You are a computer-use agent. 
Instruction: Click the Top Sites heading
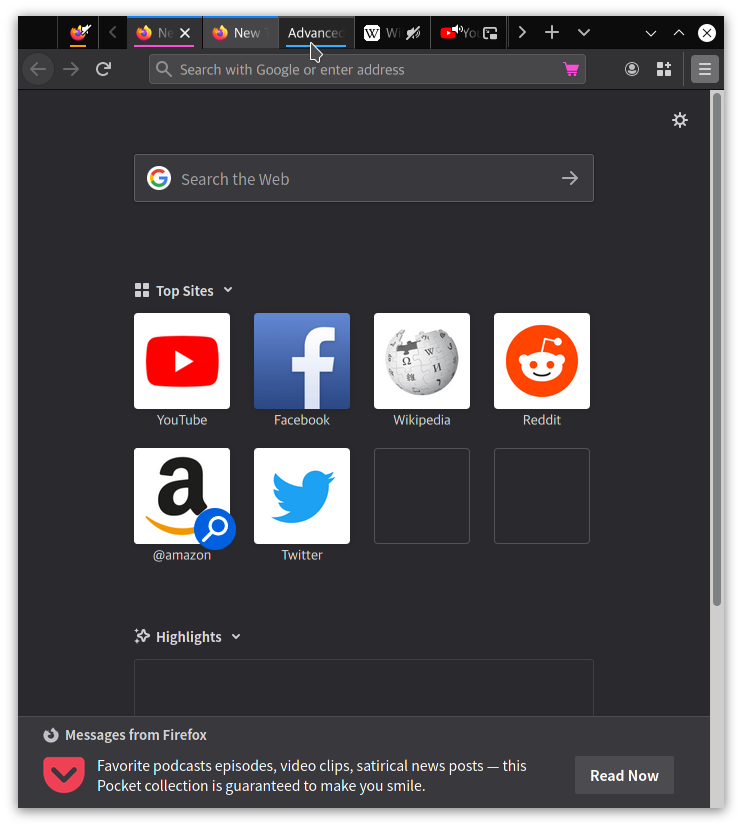point(185,291)
